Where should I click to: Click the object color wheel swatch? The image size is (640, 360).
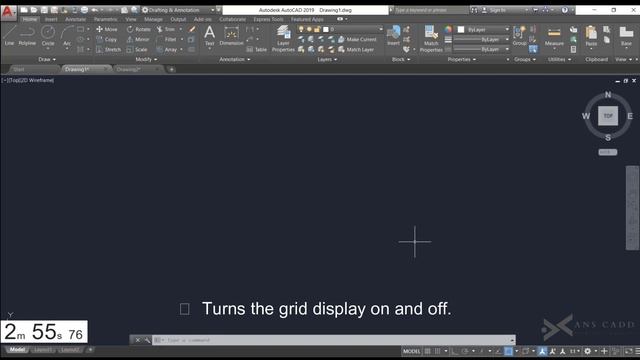pos(448,29)
